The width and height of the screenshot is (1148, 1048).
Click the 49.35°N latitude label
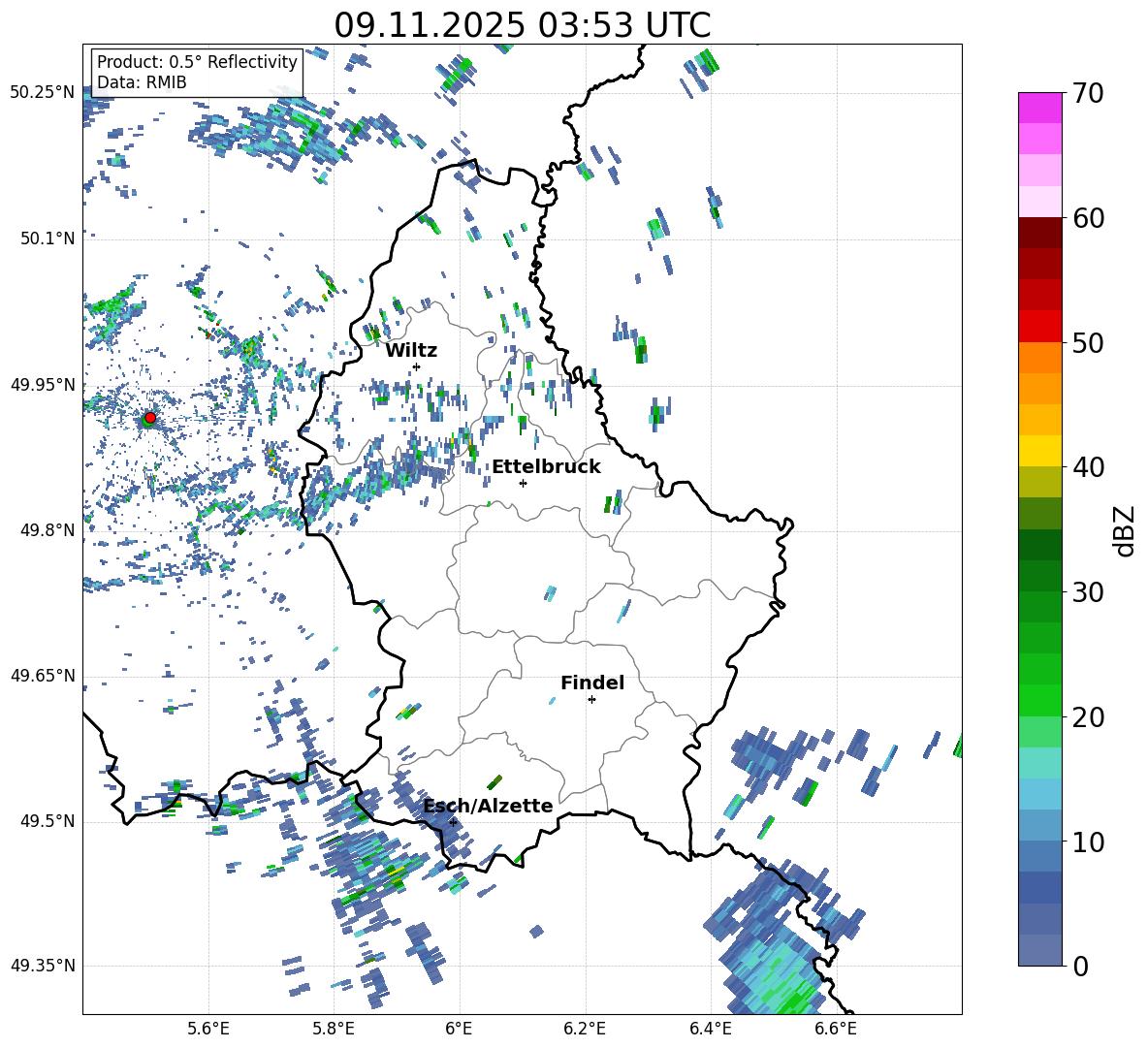click(43, 966)
